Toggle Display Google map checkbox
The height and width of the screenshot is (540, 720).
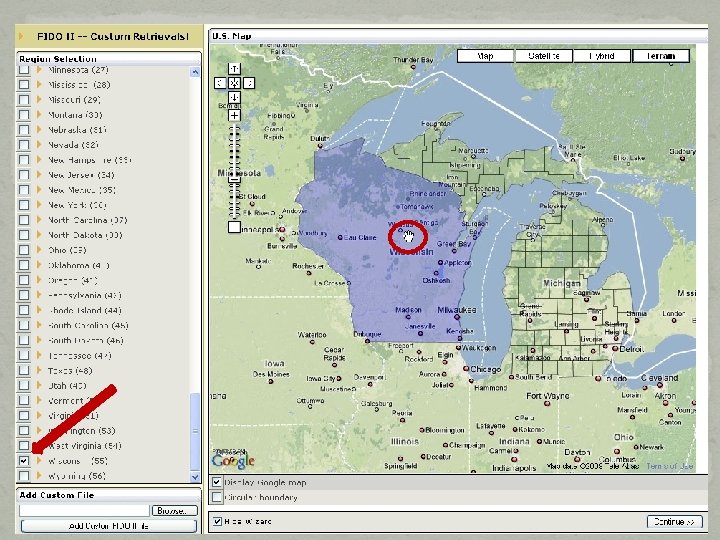click(x=217, y=482)
